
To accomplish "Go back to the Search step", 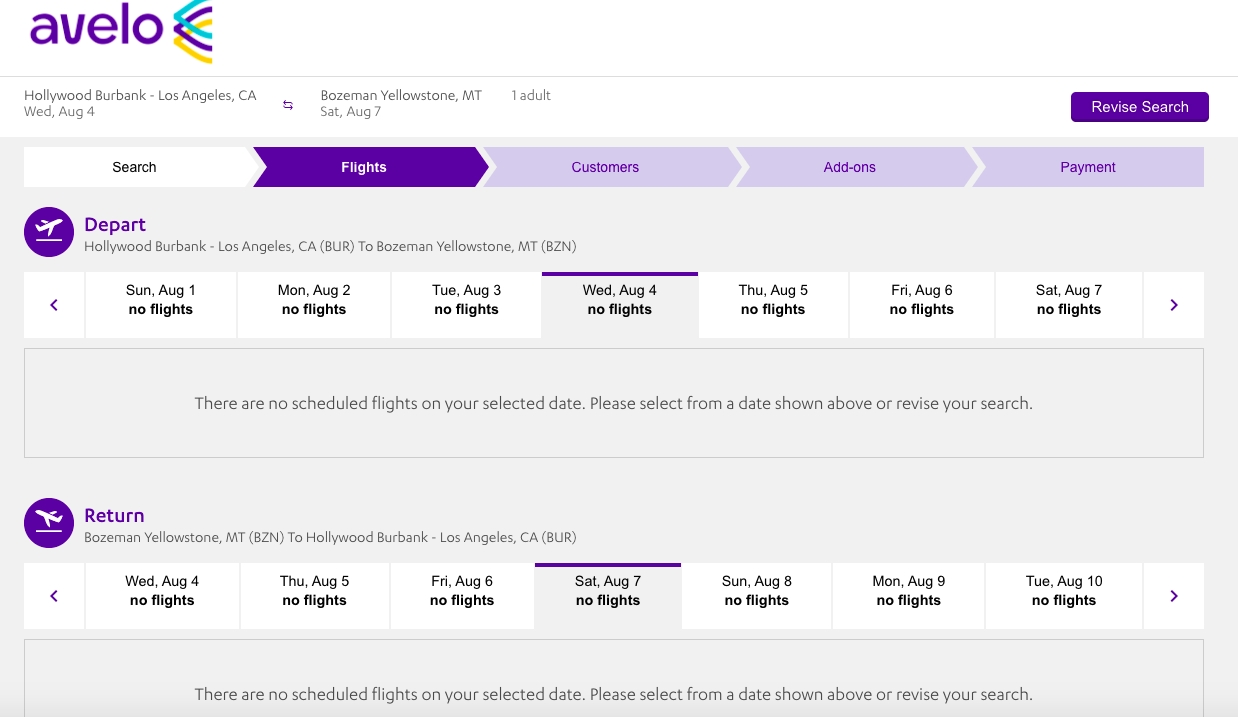I will 135,167.
